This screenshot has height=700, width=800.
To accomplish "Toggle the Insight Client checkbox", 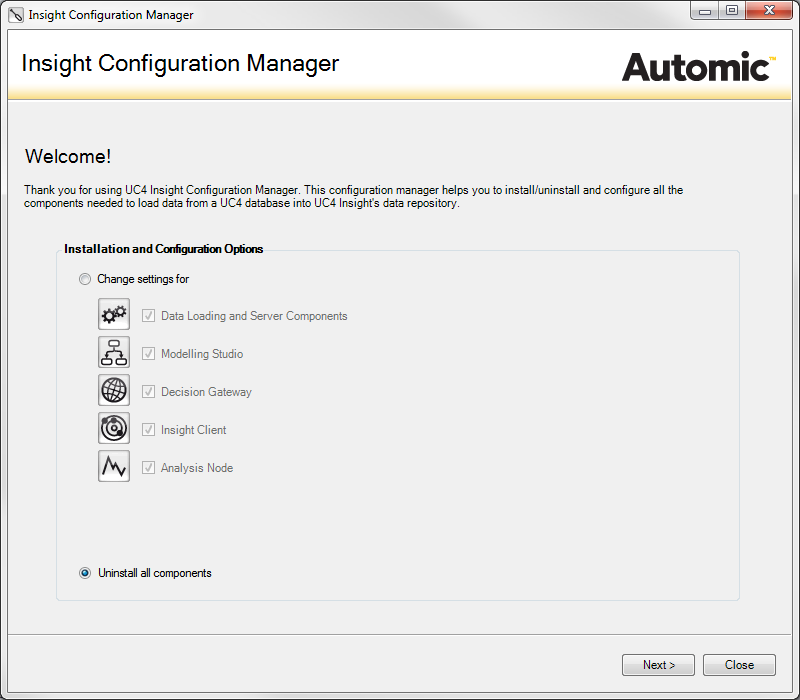I will pos(148,430).
